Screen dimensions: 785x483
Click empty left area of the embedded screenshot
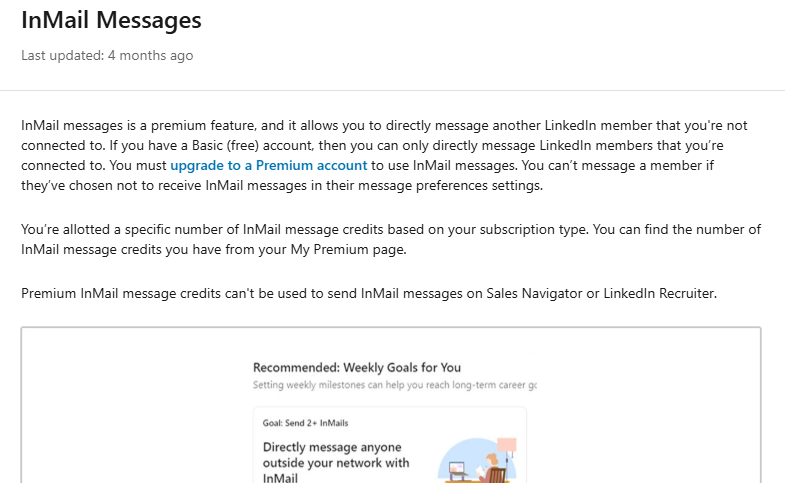point(135,405)
